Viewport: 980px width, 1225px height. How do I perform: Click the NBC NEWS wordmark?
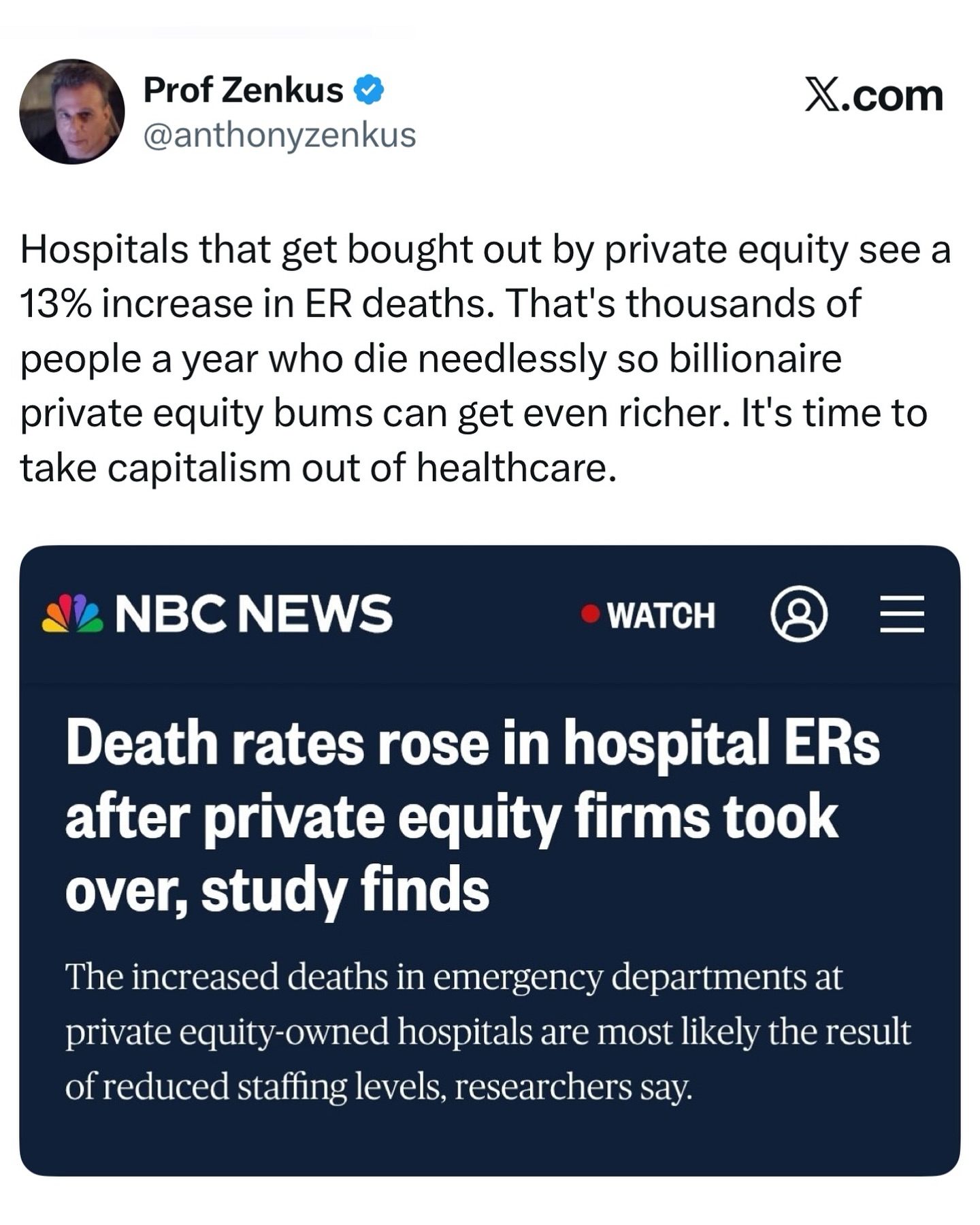pyautogui.click(x=254, y=614)
